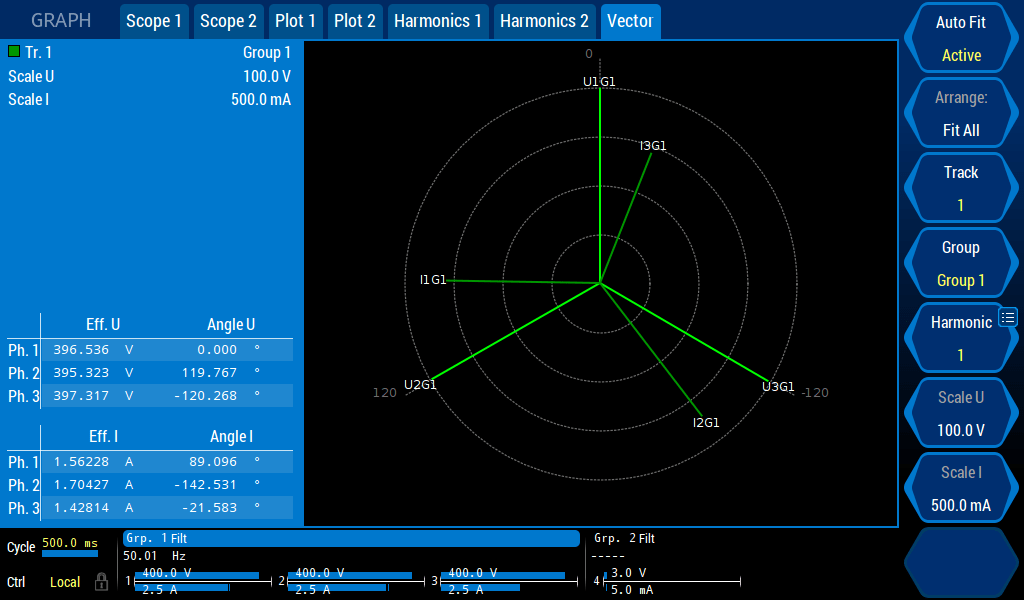Toggle the Auto Fit Active button
The image size is (1024, 600).
point(960,38)
